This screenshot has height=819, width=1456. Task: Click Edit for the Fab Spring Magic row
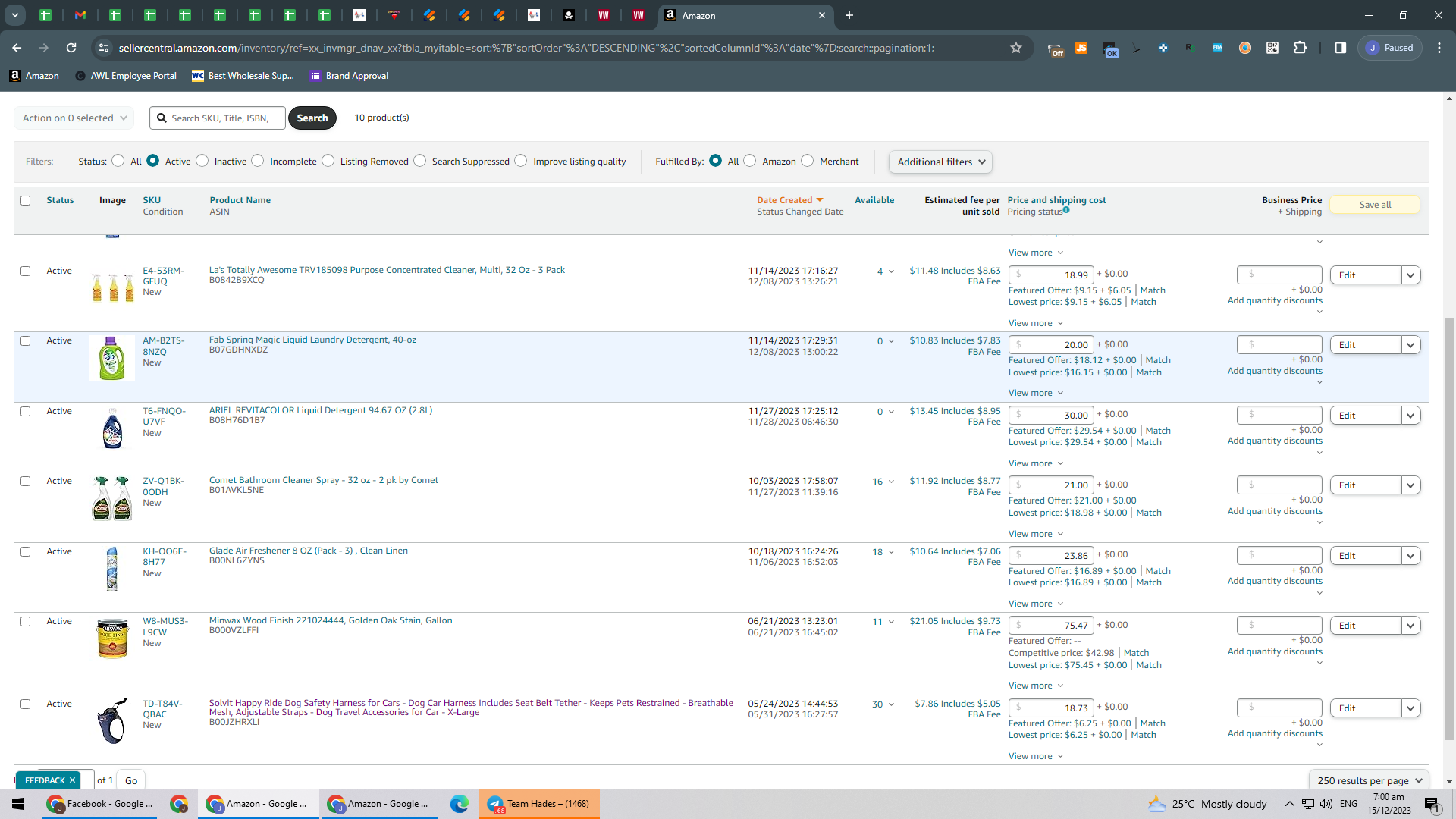(x=1365, y=345)
